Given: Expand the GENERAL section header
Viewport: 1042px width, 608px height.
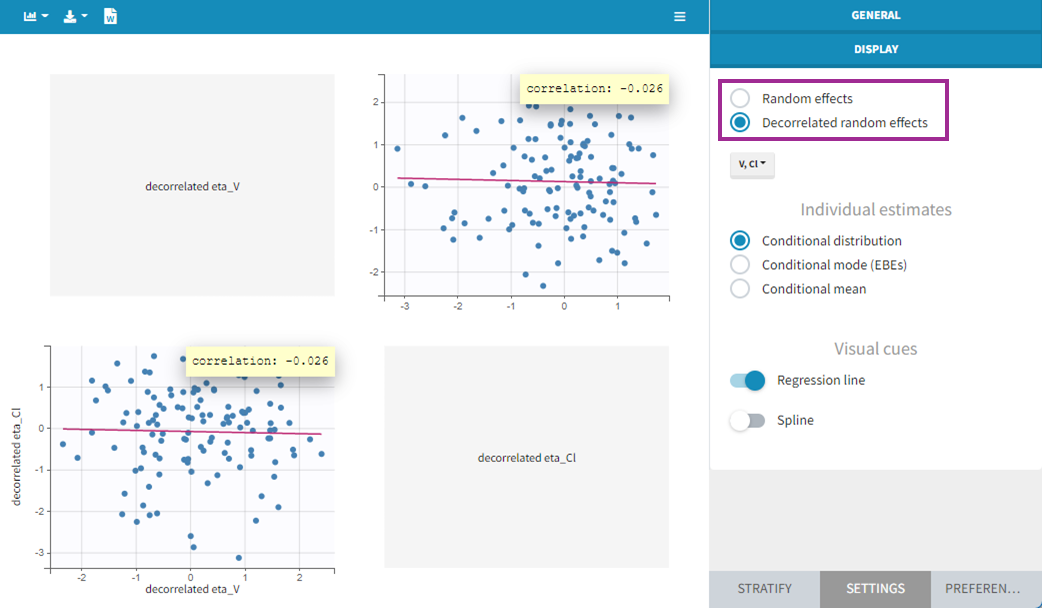Looking at the screenshot, I should point(875,16).
